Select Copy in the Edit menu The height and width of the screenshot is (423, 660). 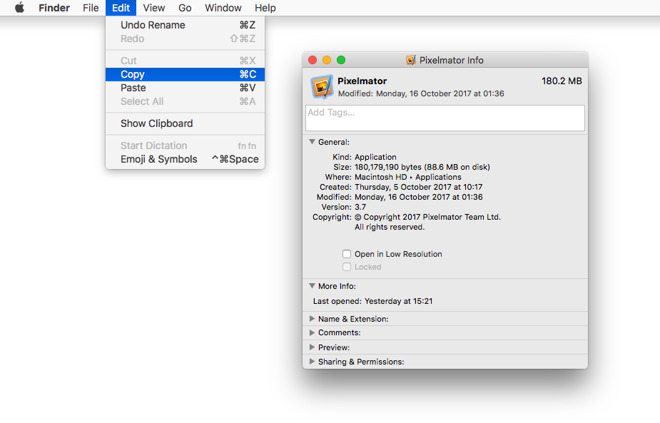point(185,74)
